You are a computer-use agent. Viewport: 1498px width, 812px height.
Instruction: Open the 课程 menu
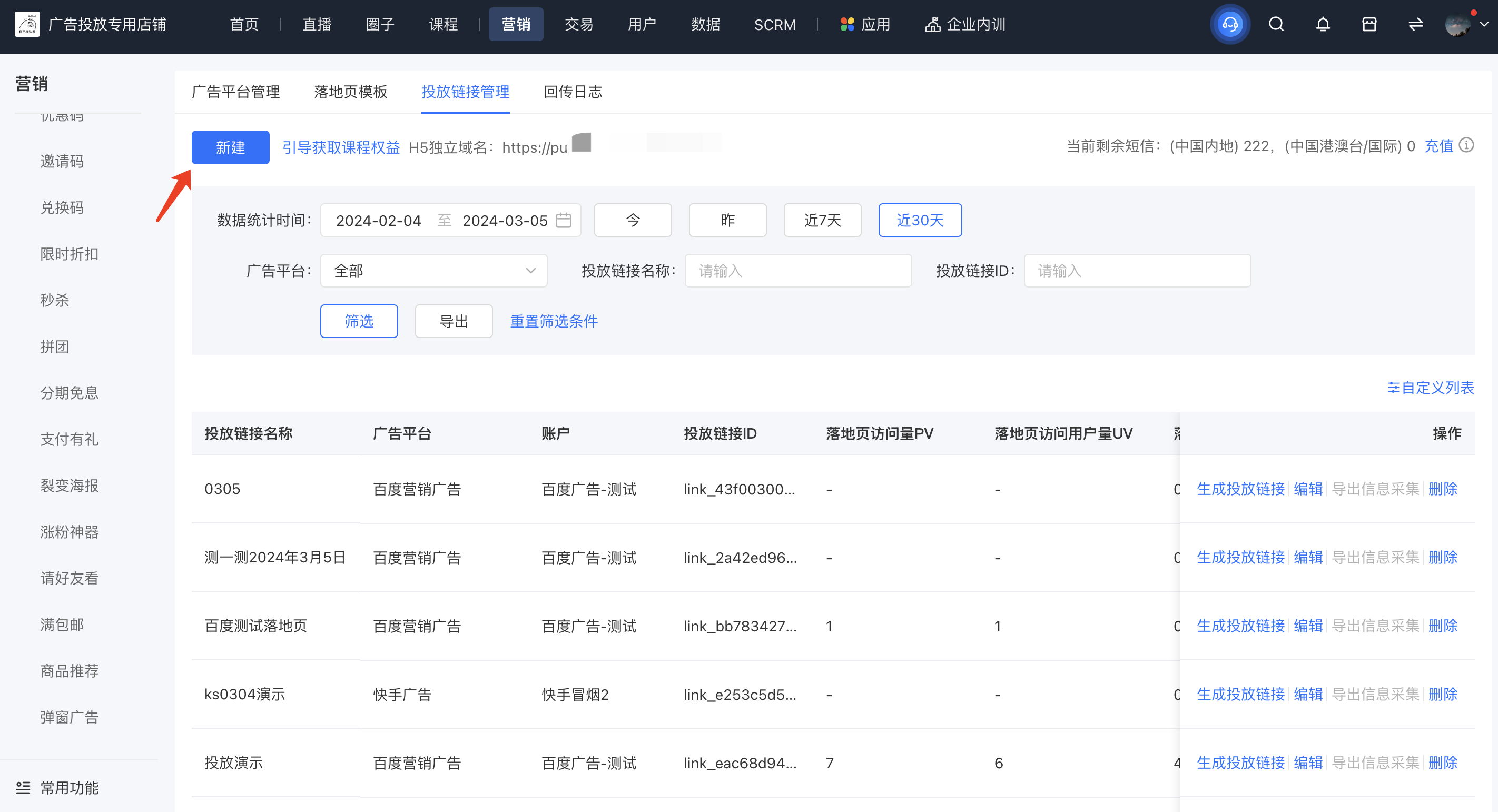pyautogui.click(x=444, y=24)
